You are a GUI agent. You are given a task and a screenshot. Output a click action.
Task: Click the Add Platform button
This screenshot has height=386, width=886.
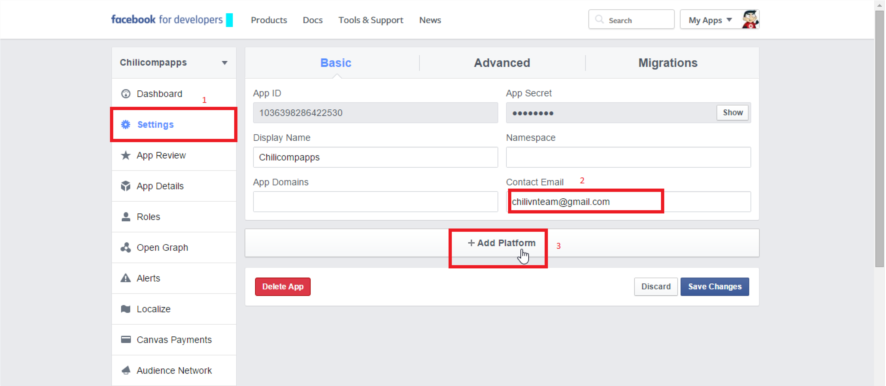tap(502, 243)
